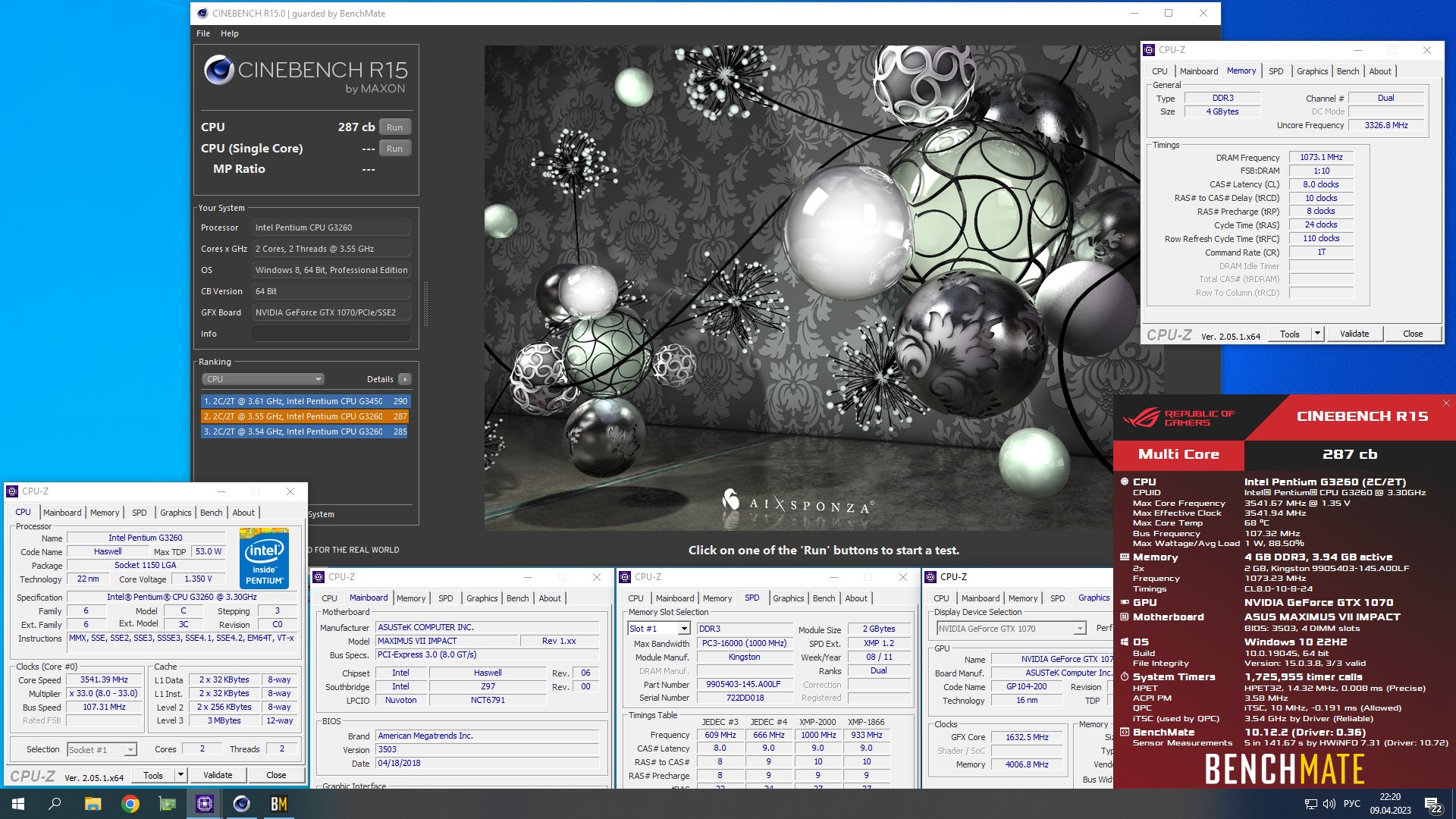The image size is (1456, 819).
Task: Click the system clock in the tray
Action: [1390, 804]
